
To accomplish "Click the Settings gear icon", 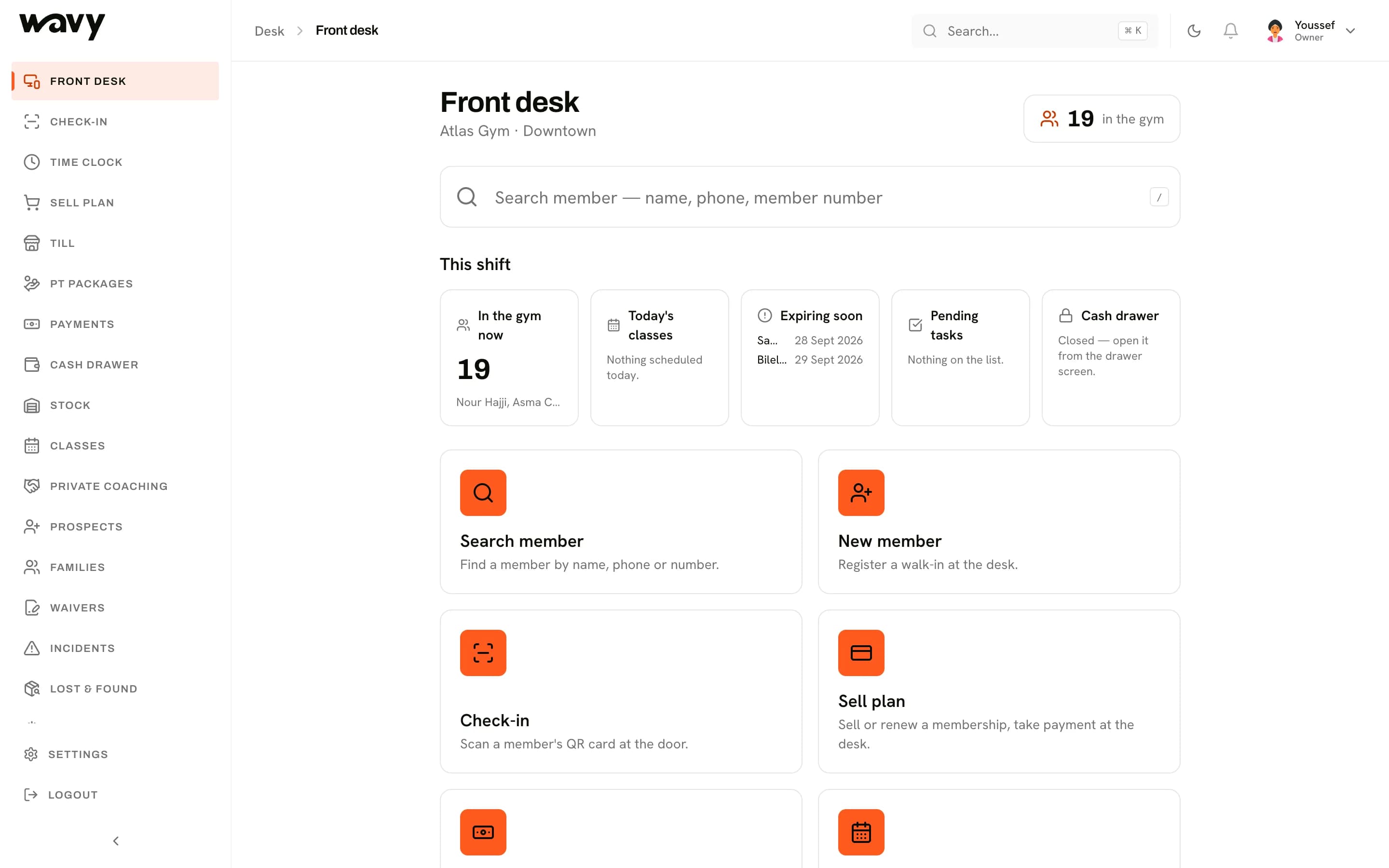I will [31, 754].
